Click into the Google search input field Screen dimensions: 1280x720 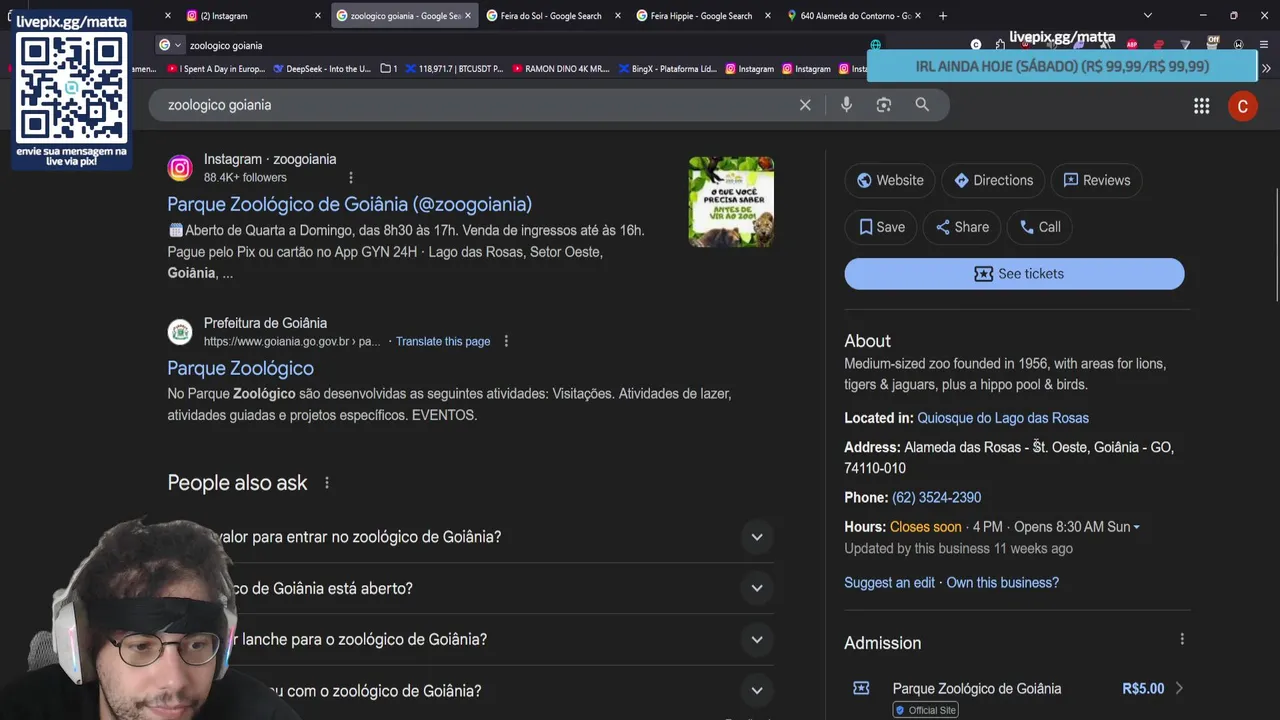[x=475, y=105]
